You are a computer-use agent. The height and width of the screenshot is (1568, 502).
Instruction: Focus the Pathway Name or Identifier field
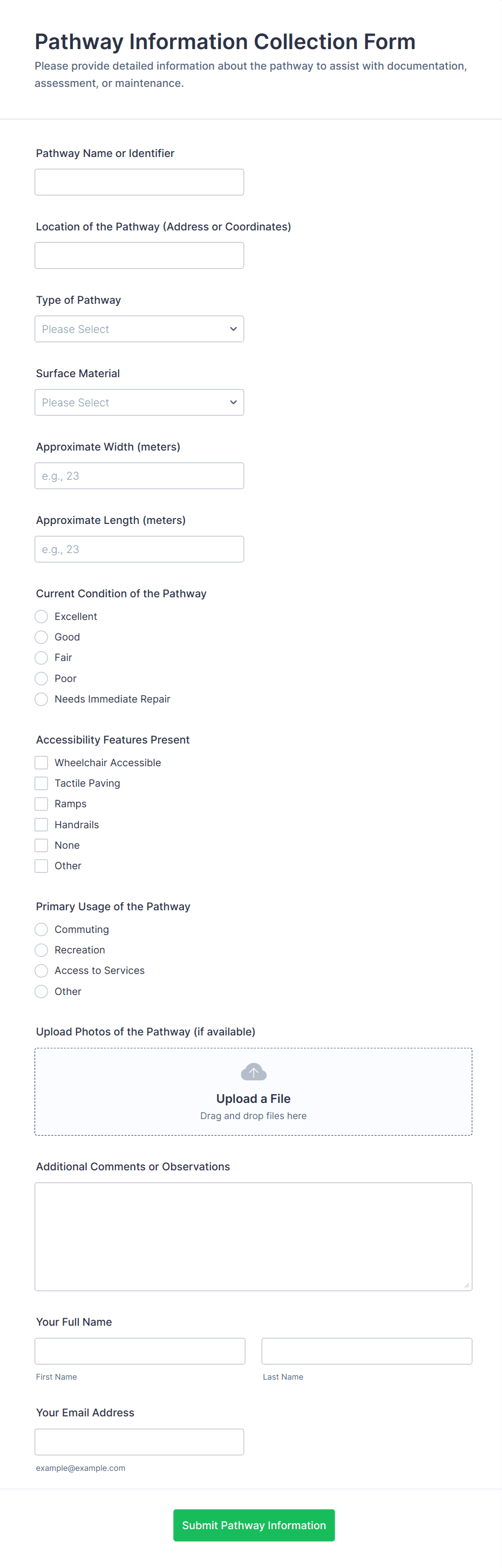pyautogui.click(x=139, y=182)
